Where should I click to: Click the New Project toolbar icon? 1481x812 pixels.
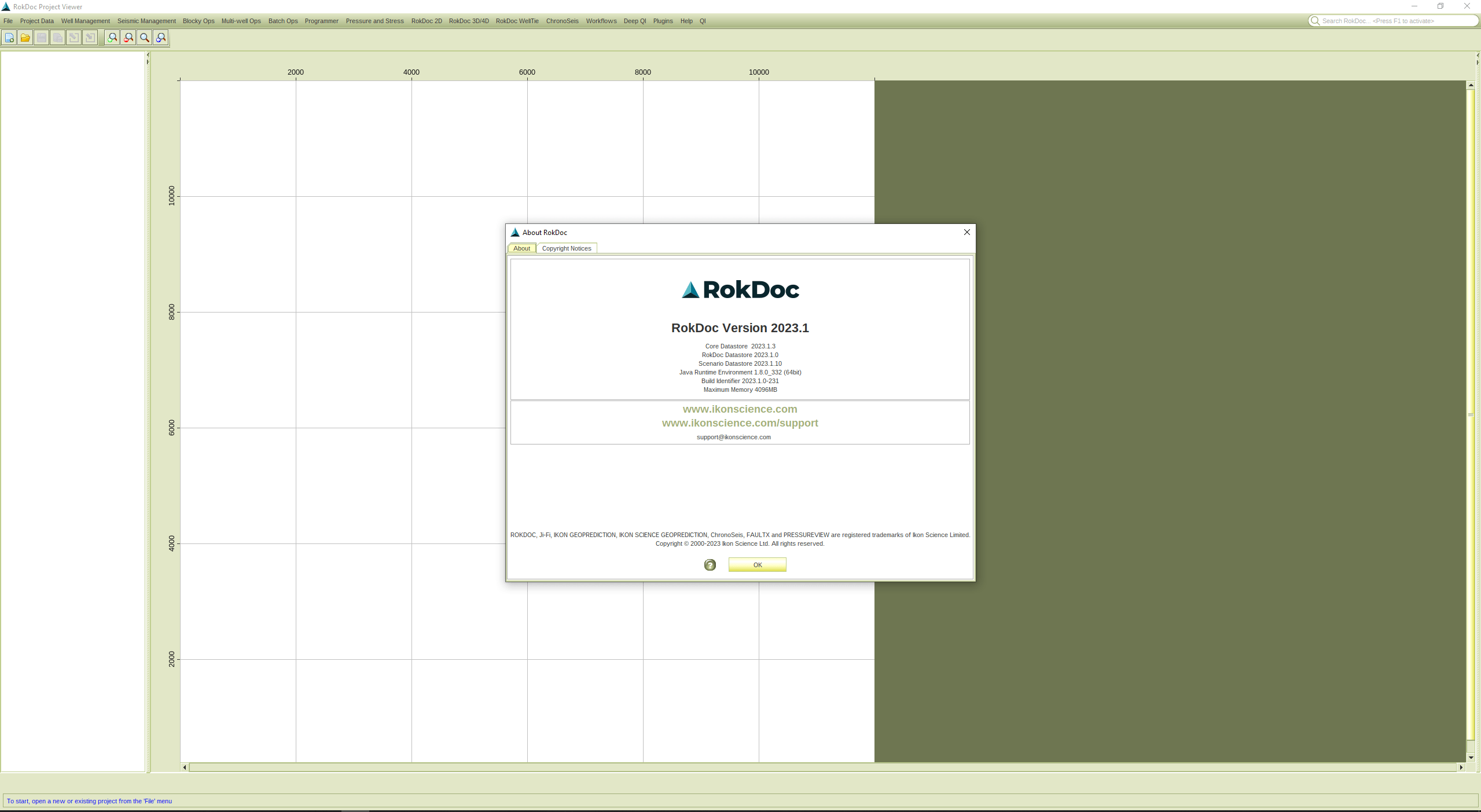(9, 38)
